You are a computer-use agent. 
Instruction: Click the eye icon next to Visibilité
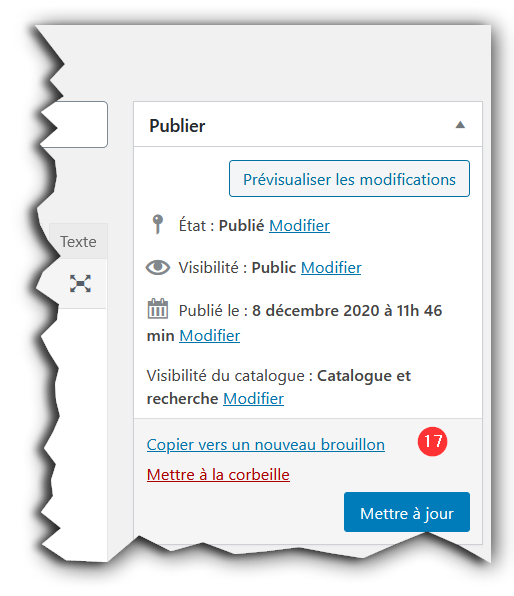point(158,267)
